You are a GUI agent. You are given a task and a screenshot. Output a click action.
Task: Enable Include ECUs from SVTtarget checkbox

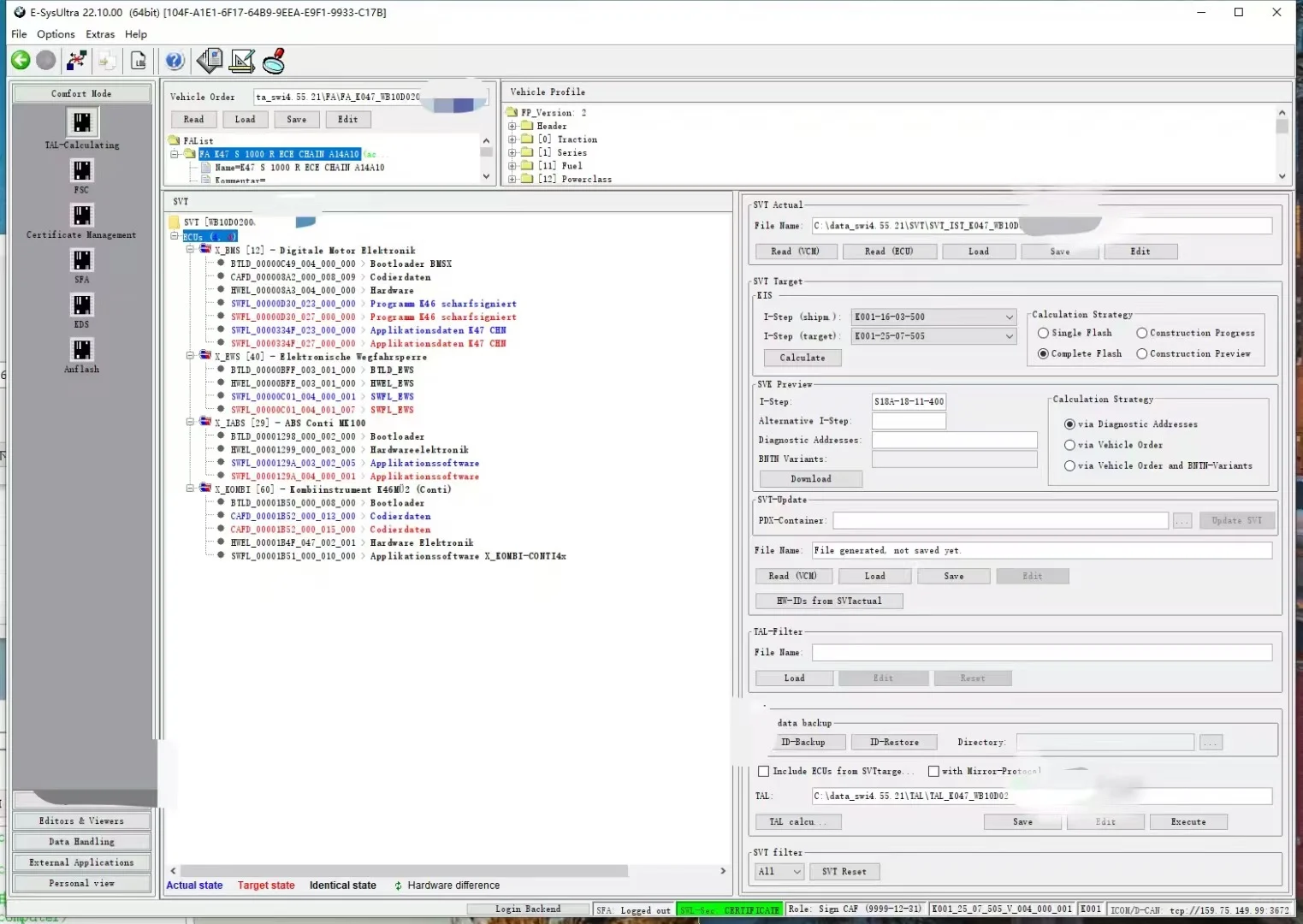[763, 771]
